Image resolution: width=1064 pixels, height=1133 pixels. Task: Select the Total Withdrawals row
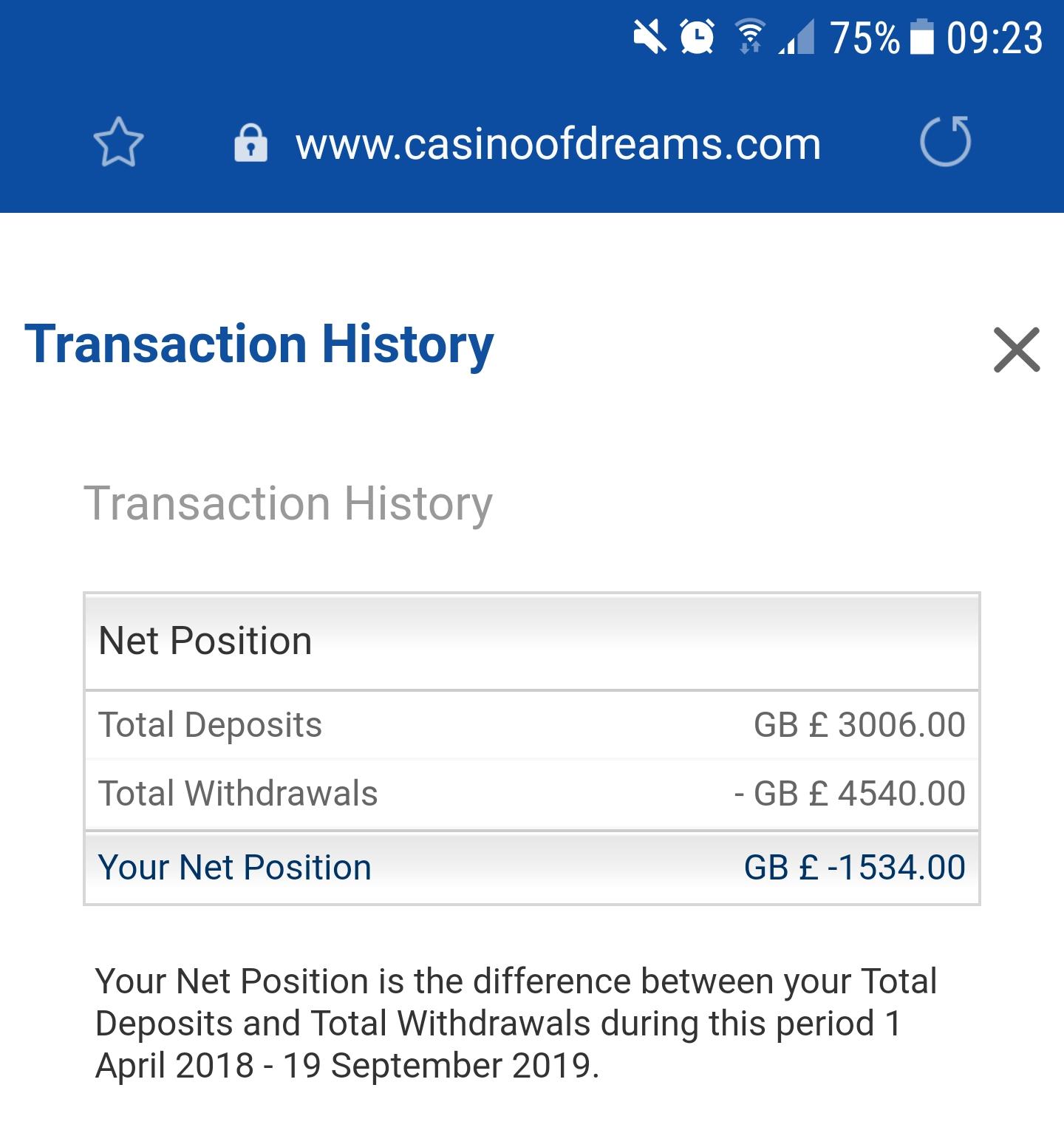click(x=532, y=794)
